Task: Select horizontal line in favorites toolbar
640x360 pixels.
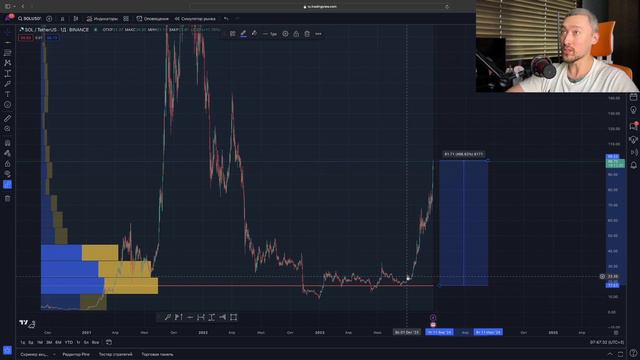Action: click(x=190, y=317)
